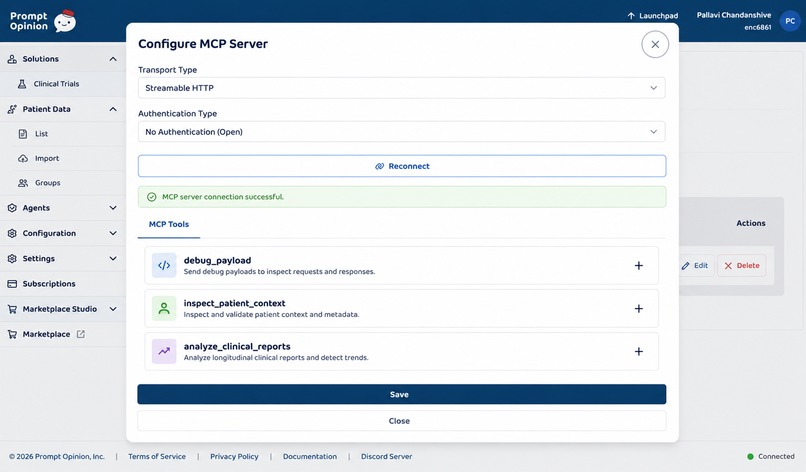Click the inspect_patient_context tool name
Screen dimensions: 806x472
click(234, 303)
